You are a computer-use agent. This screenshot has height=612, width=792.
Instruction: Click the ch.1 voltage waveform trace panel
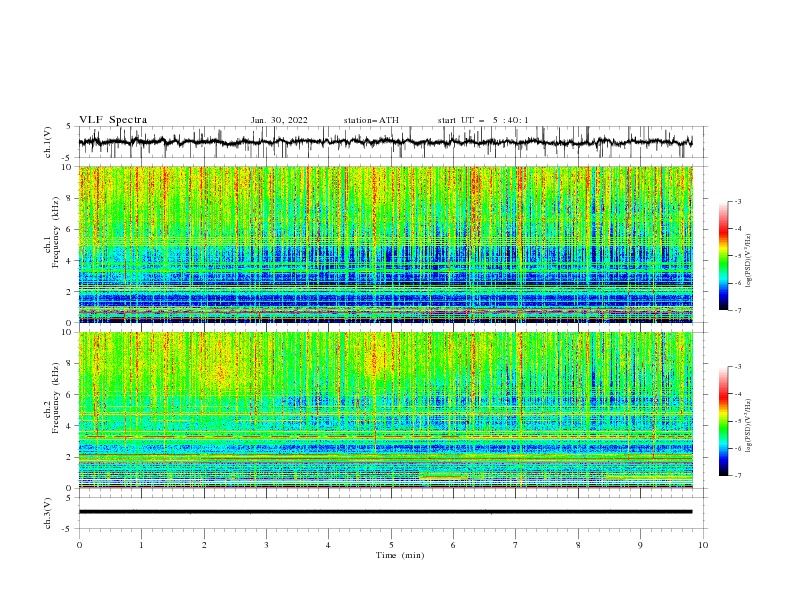point(393,142)
